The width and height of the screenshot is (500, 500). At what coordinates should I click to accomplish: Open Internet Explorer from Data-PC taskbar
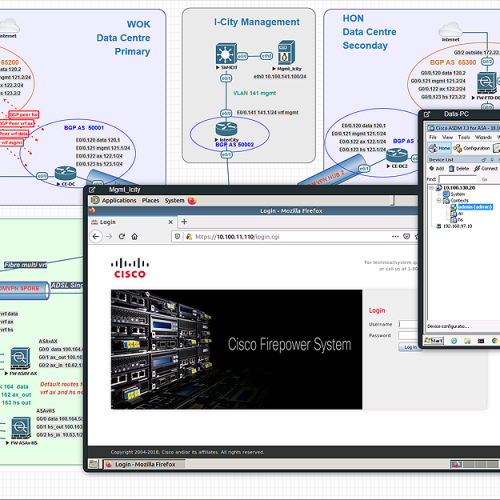tap(454, 341)
